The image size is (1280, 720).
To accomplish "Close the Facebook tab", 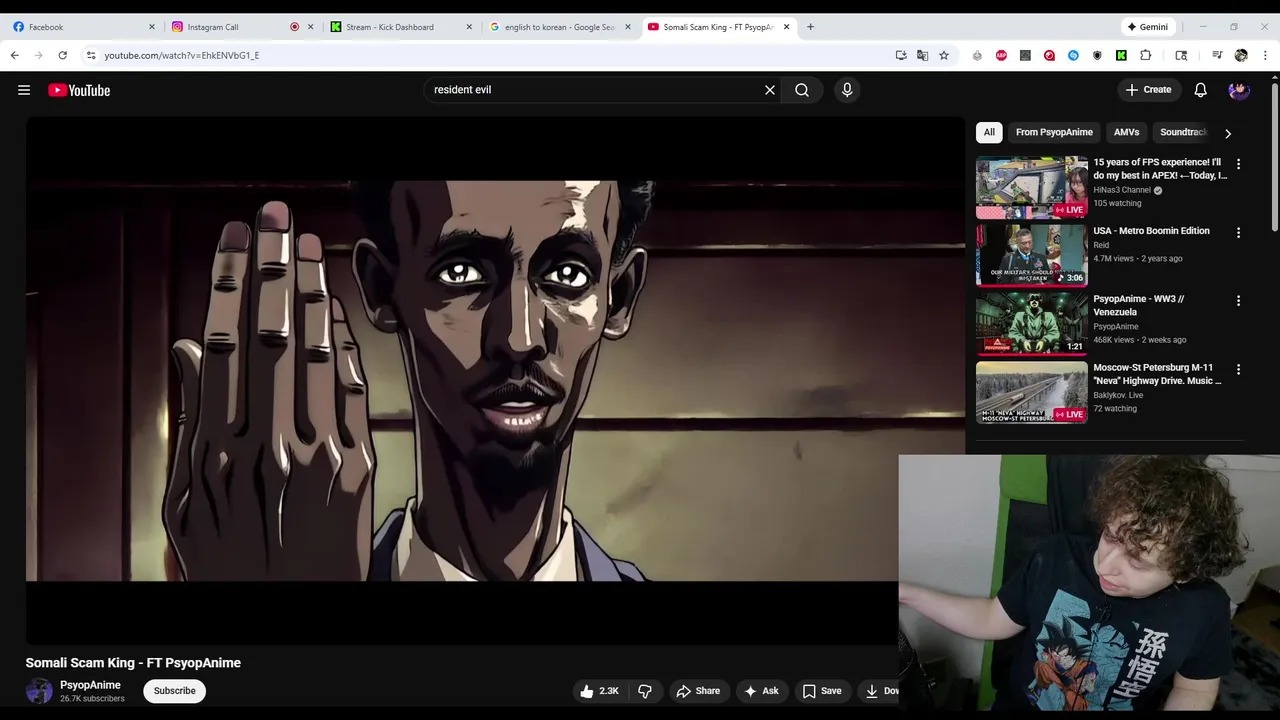I will [x=152, y=27].
